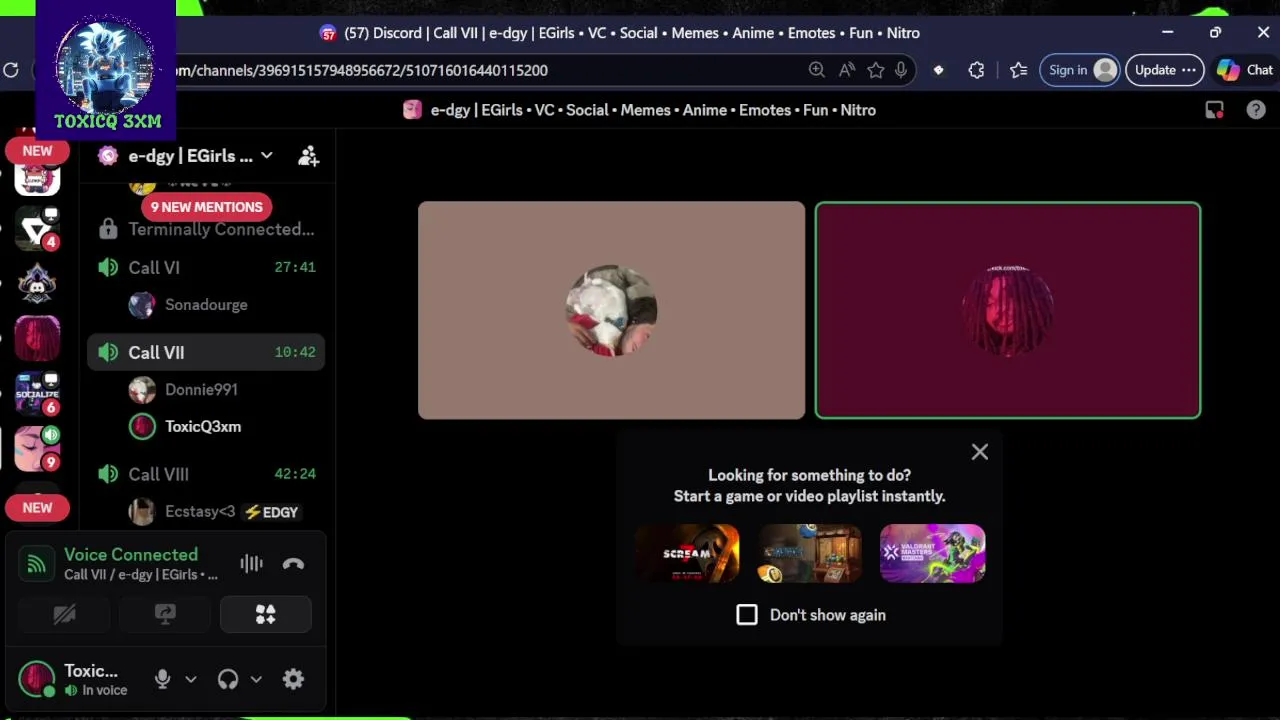
Task: Open server icon with 4 badge
Action: click(x=37, y=230)
